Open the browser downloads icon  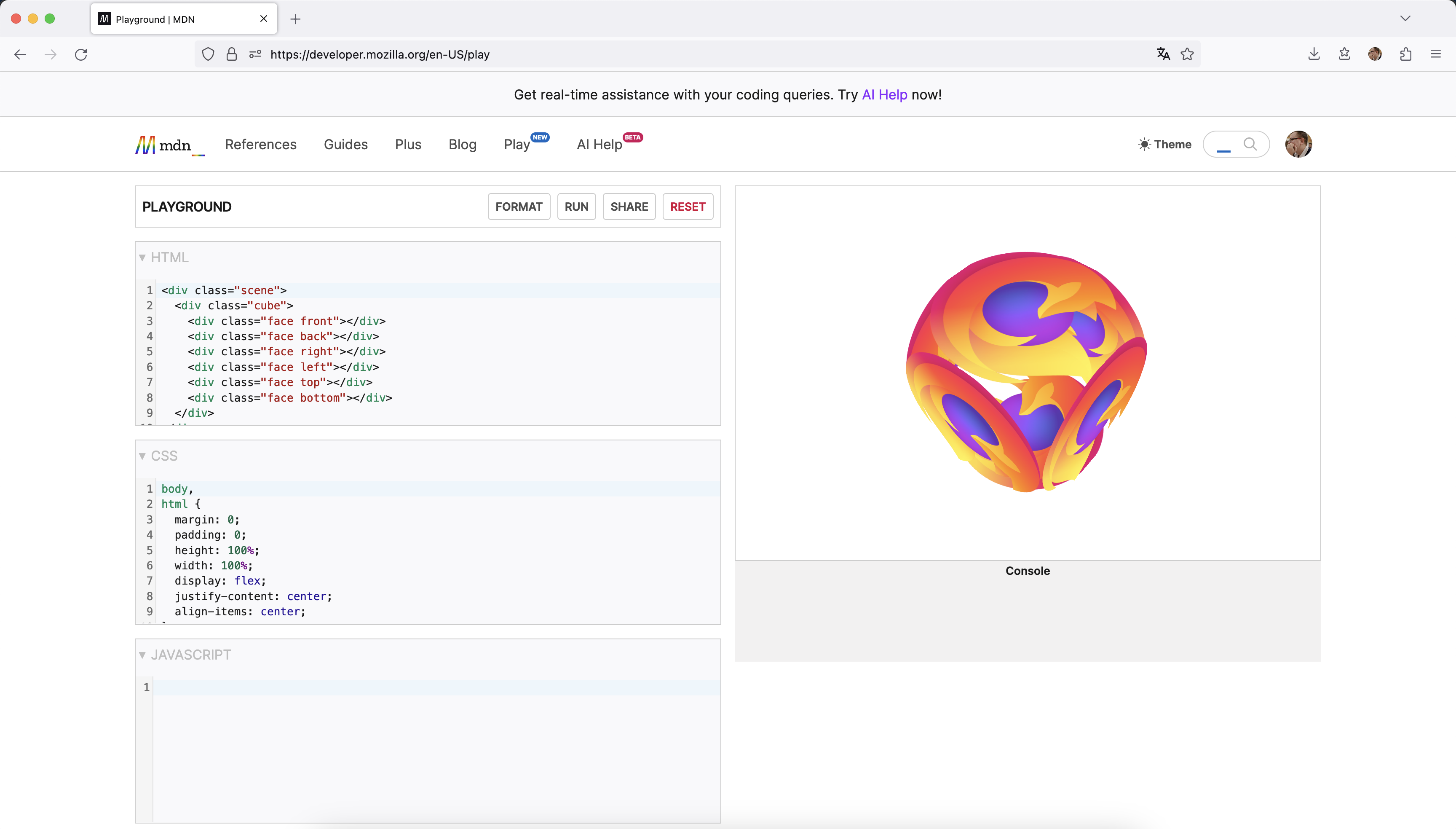[1313, 54]
